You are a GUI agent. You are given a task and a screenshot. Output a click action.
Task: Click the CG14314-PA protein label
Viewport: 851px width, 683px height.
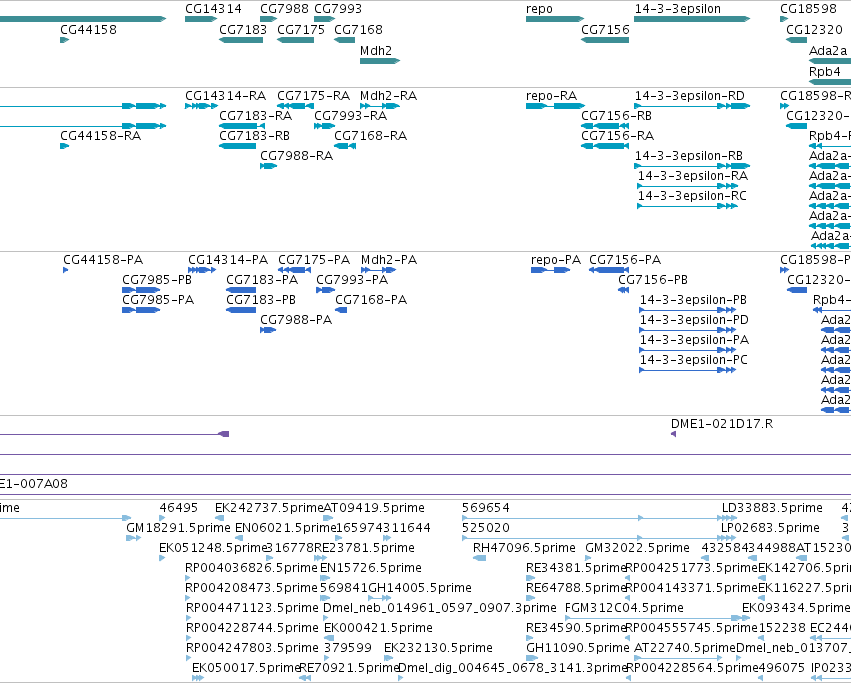228,260
